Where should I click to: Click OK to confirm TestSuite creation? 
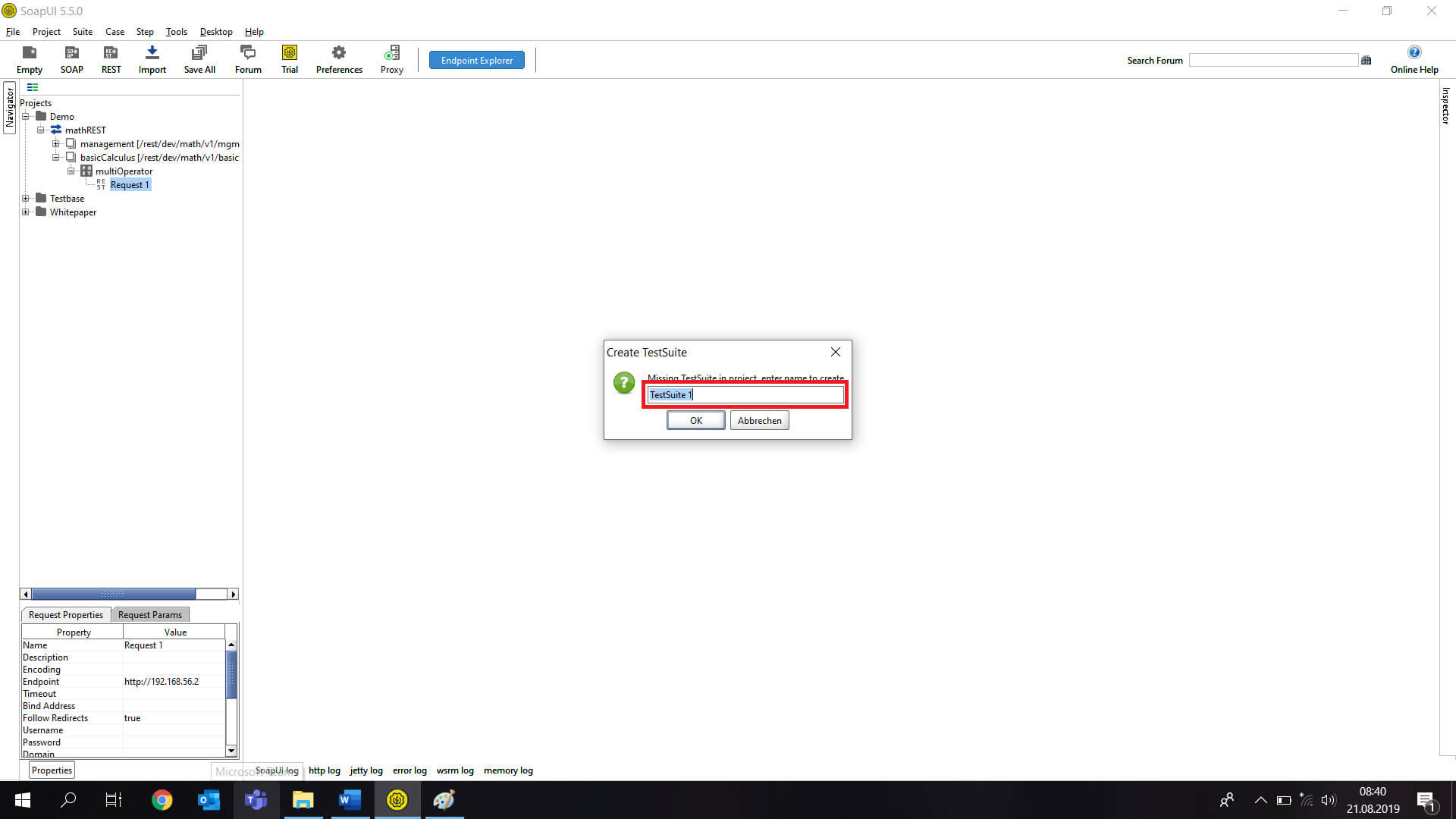[696, 420]
